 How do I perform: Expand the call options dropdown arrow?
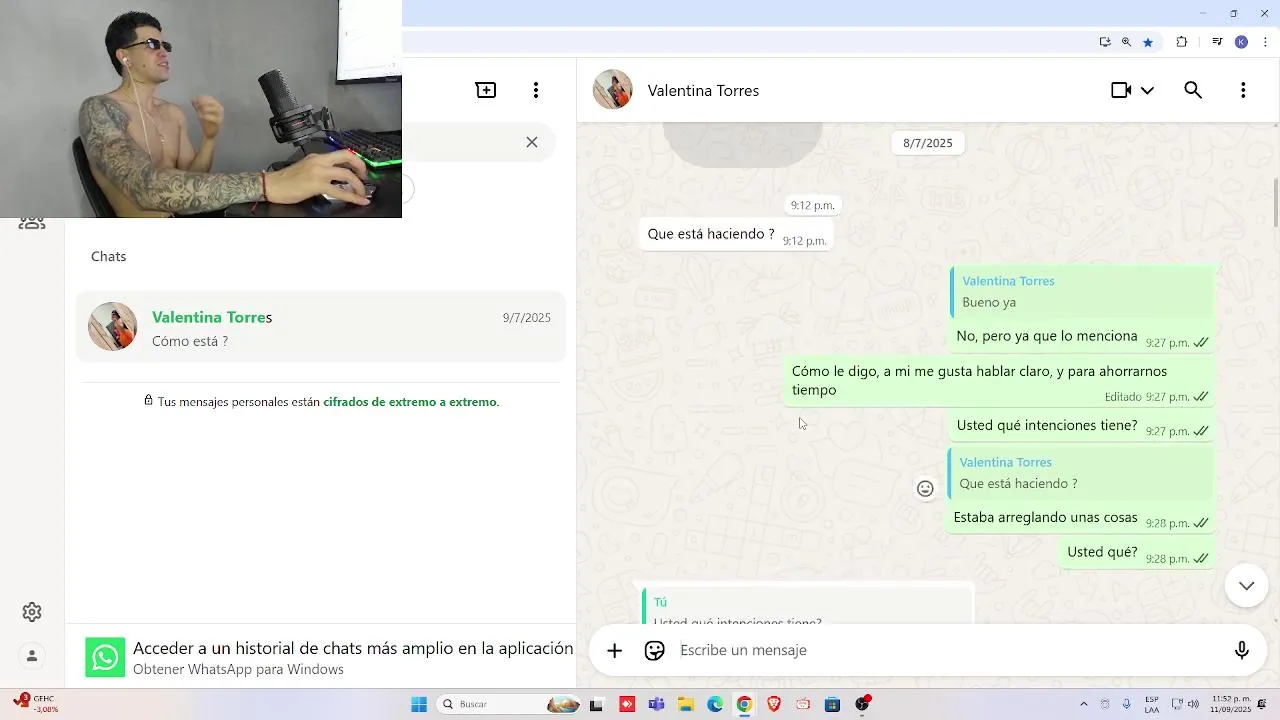[1147, 90]
